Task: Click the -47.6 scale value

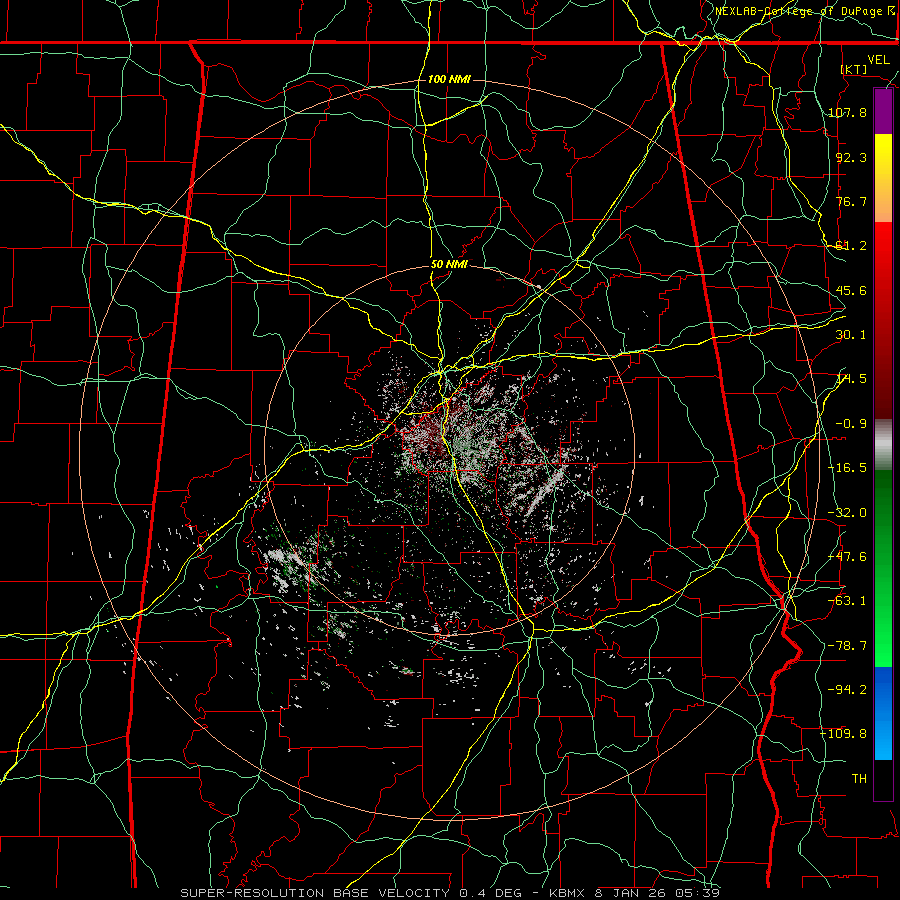Action: 848,557
